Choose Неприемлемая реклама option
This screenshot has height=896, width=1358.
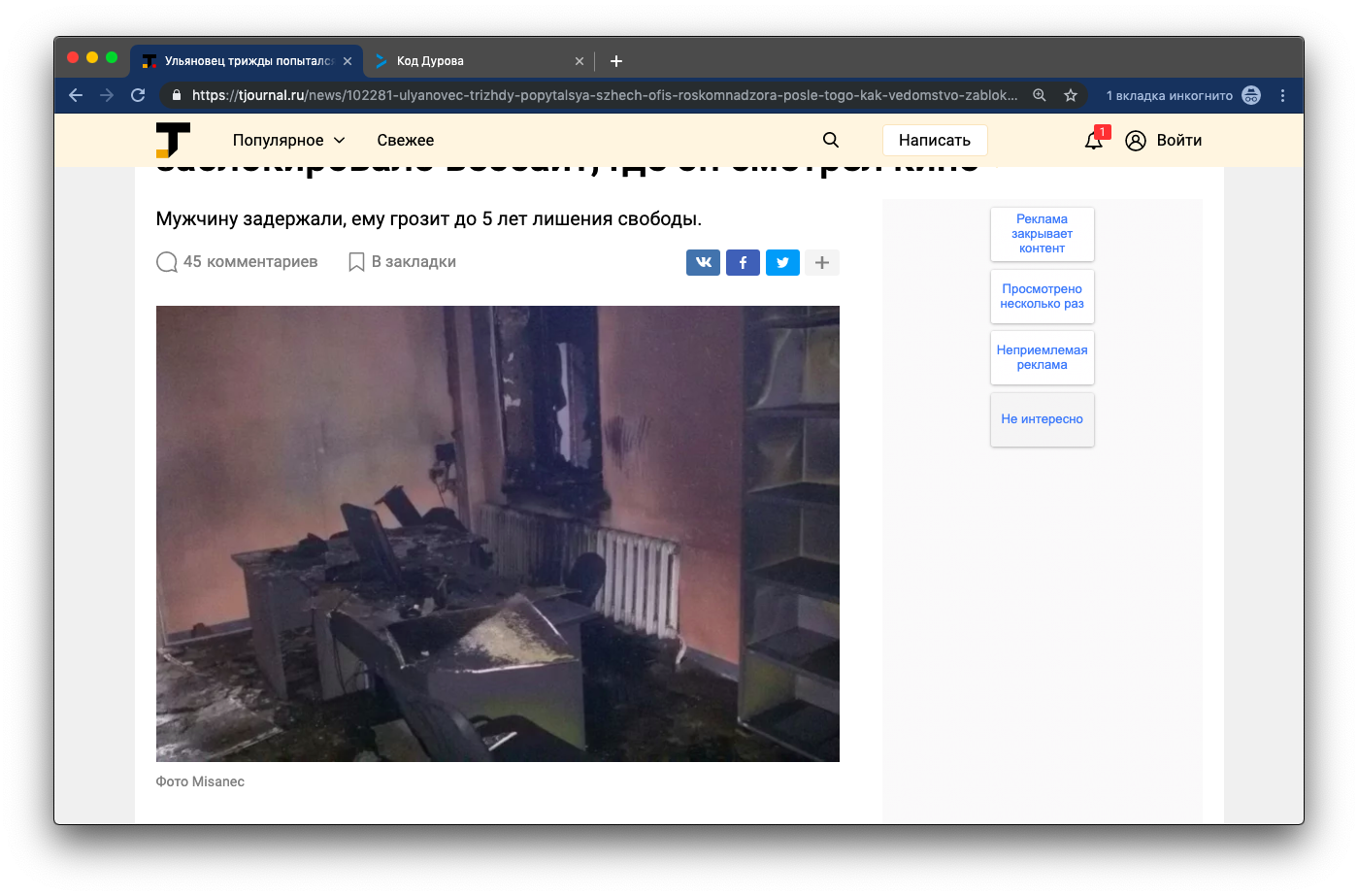1043,357
